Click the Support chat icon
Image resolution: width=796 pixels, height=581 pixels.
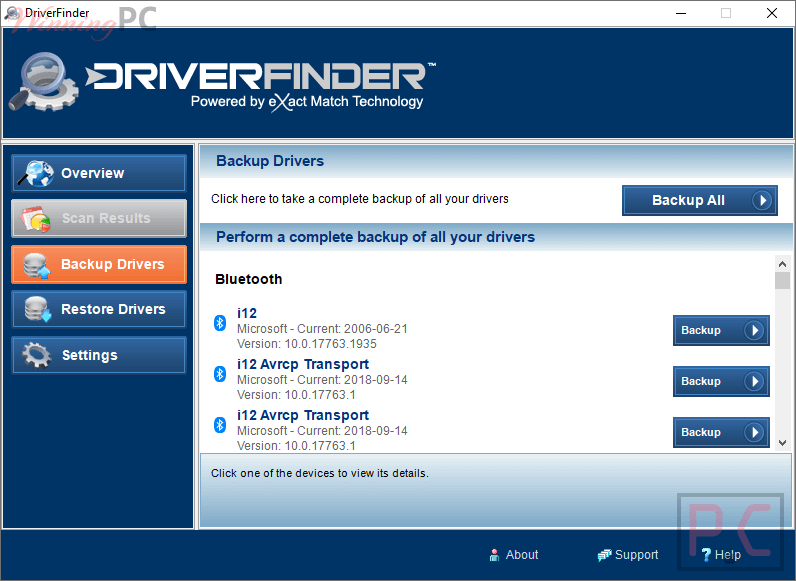tap(604, 555)
